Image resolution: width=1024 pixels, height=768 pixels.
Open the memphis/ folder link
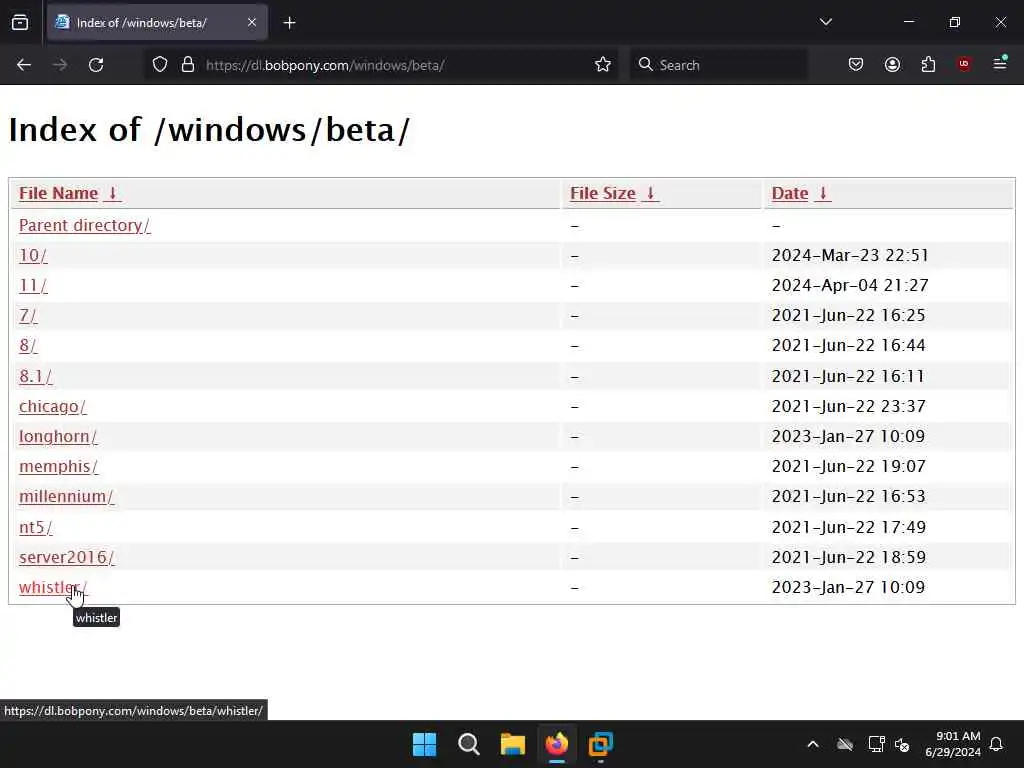point(58,466)
